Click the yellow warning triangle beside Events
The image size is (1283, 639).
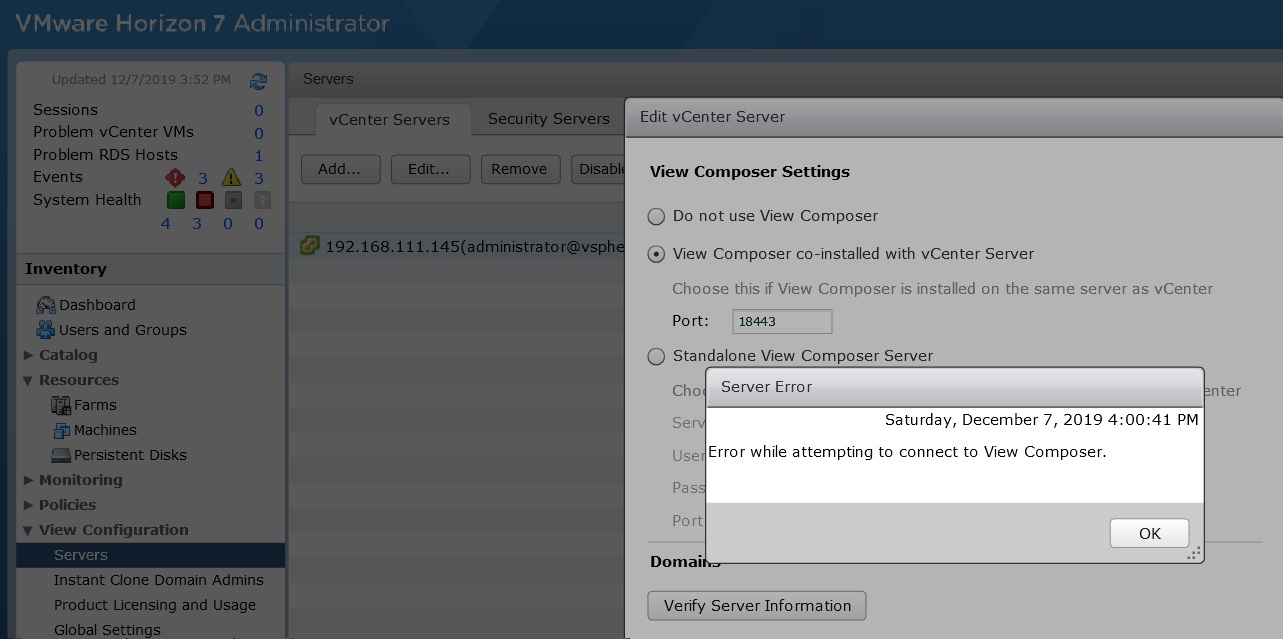pos(230,177)
